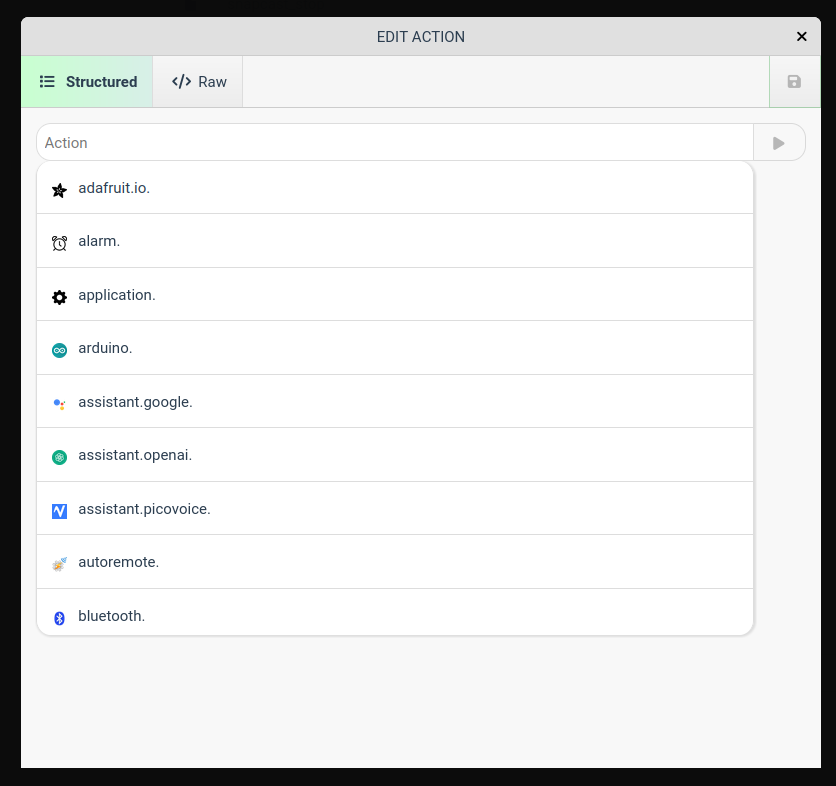This screenshot has height=786, width=836.
Task: Close the Edit Action dialog
Action: click(x=801, y=37)
